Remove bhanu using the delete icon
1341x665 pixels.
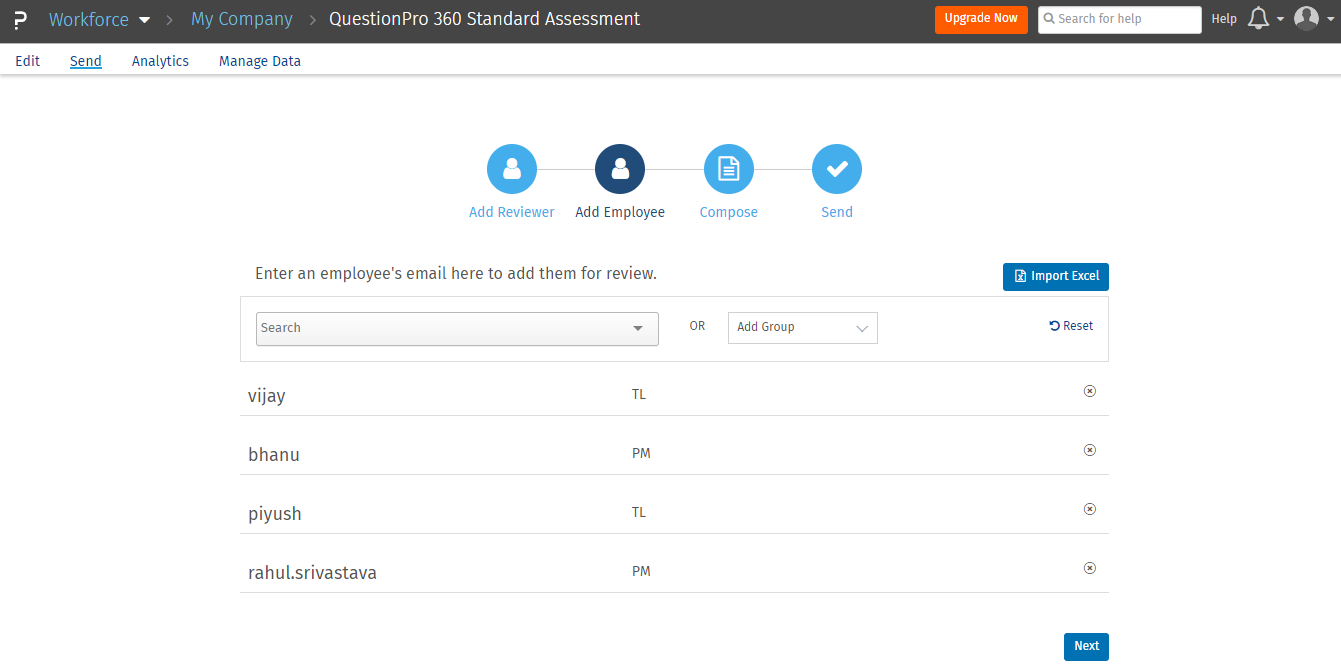coord(1090,450)
